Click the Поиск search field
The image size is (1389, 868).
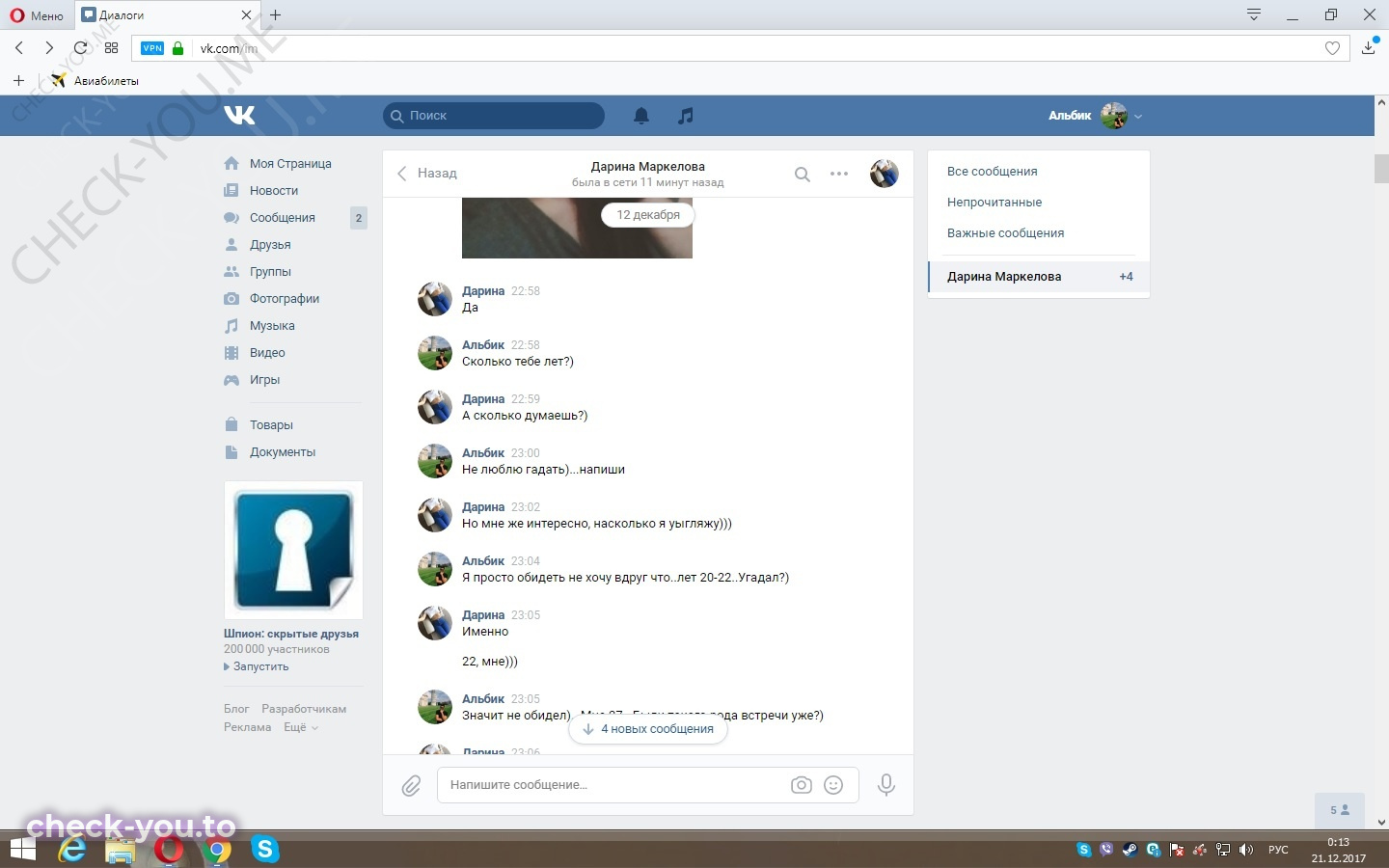tap(494, 116)
